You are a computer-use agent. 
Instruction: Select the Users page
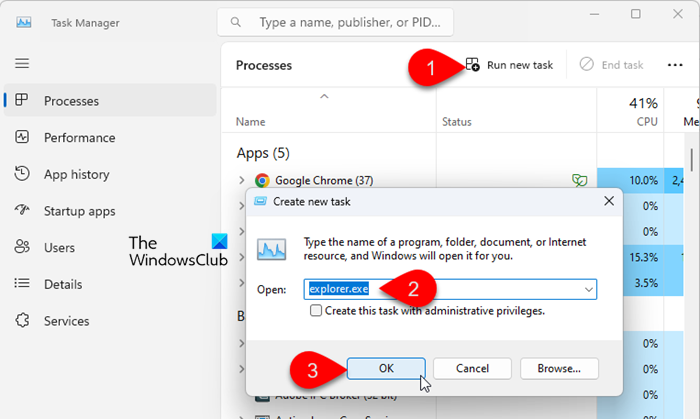point(59,248)
